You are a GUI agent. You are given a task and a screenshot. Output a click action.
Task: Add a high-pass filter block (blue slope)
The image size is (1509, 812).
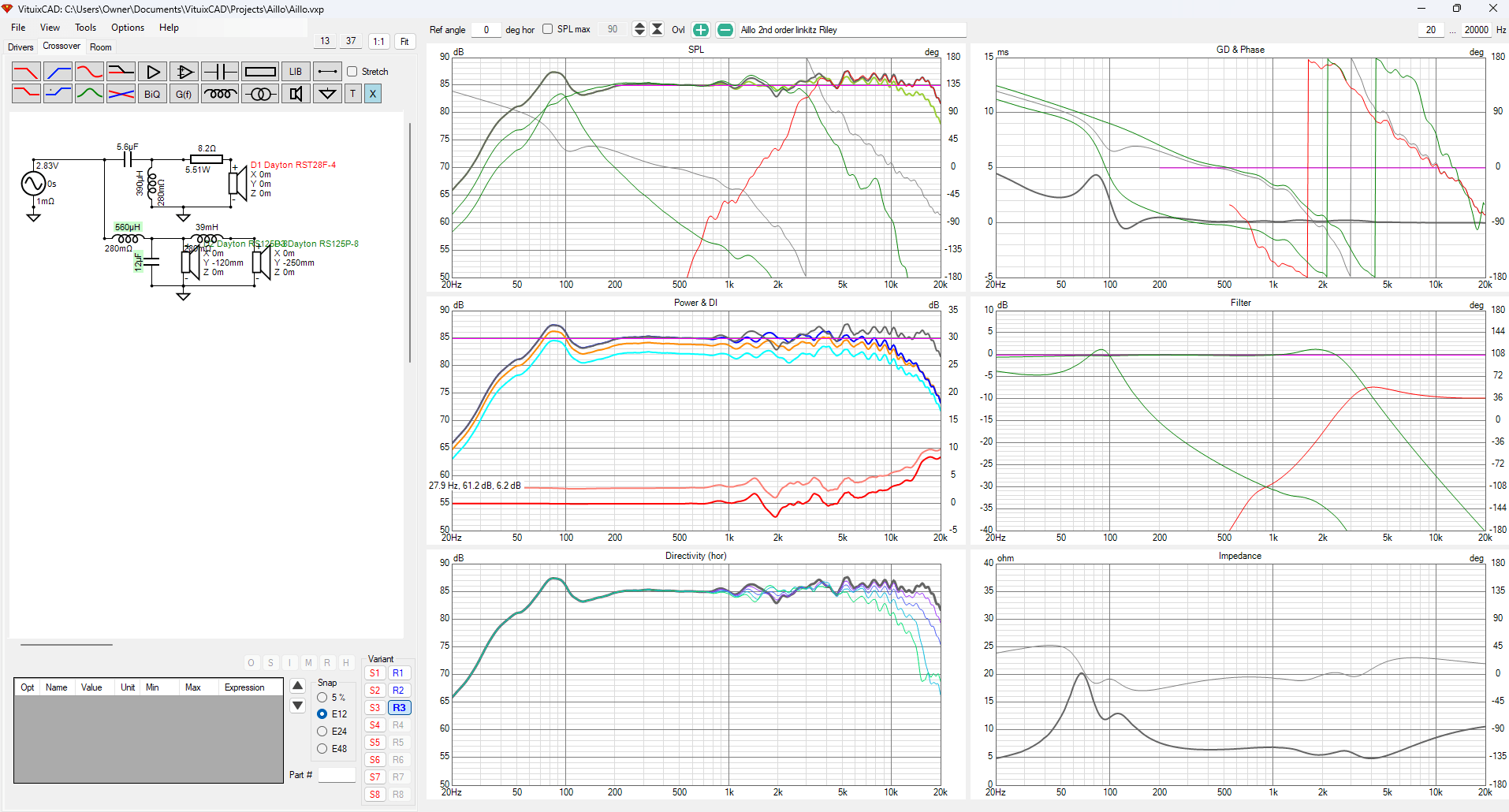[x=58, y=72]
